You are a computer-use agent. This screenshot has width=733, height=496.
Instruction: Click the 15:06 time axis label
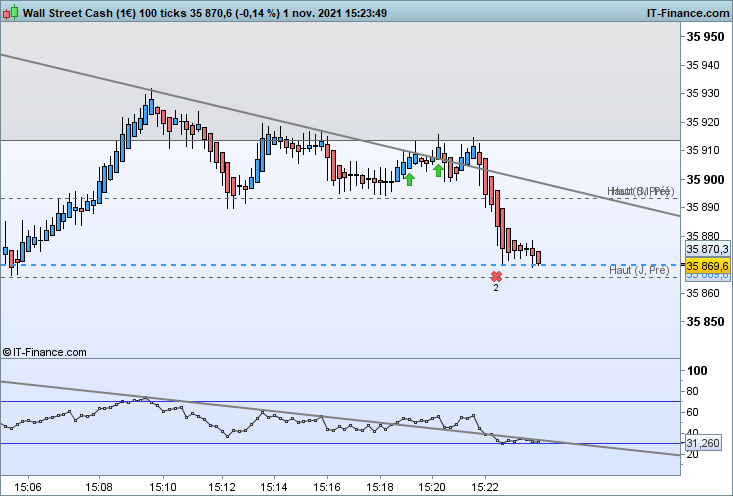(28, 487)
